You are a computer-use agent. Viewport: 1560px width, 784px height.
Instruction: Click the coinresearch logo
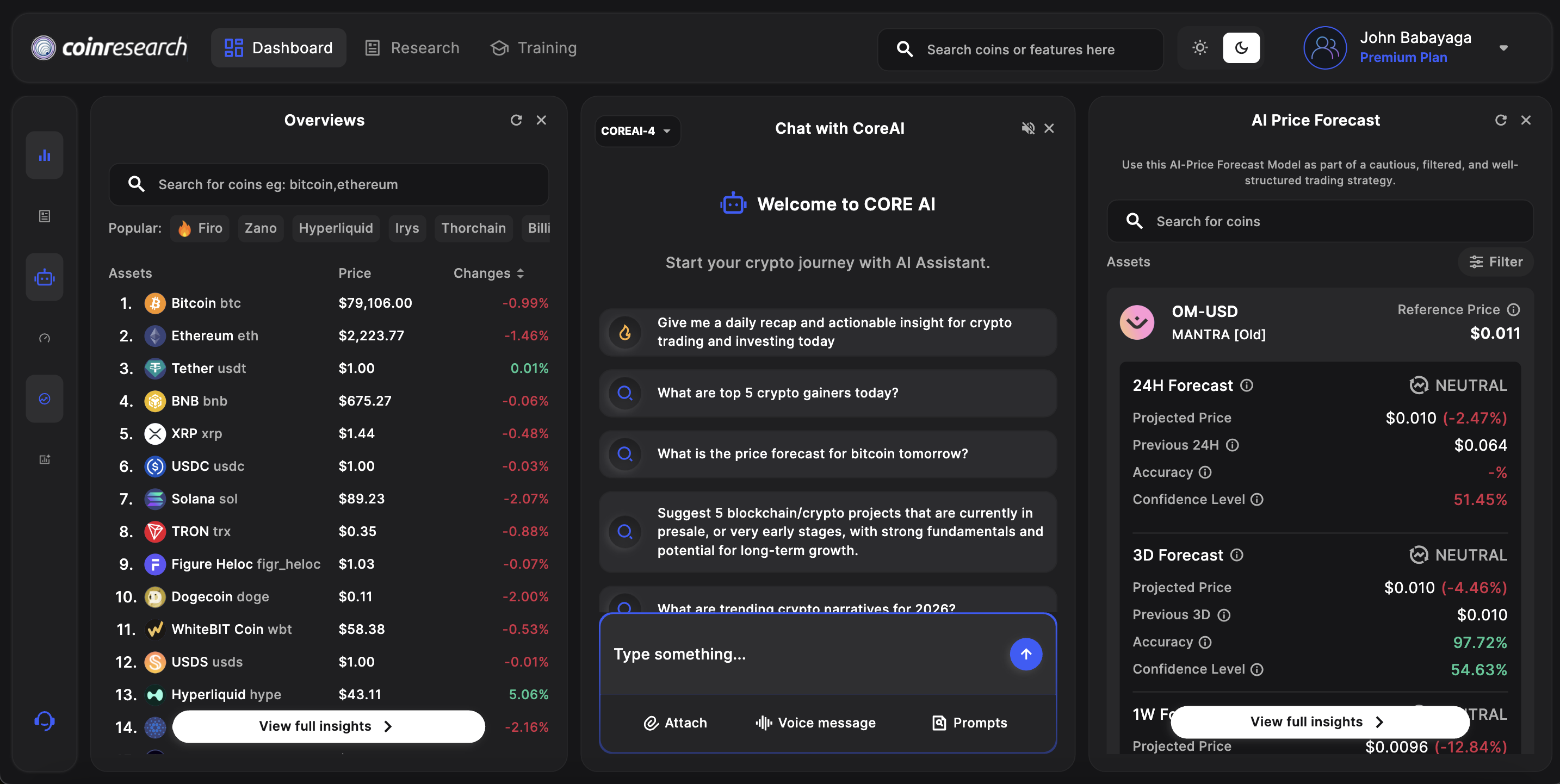tap(110, 48)
